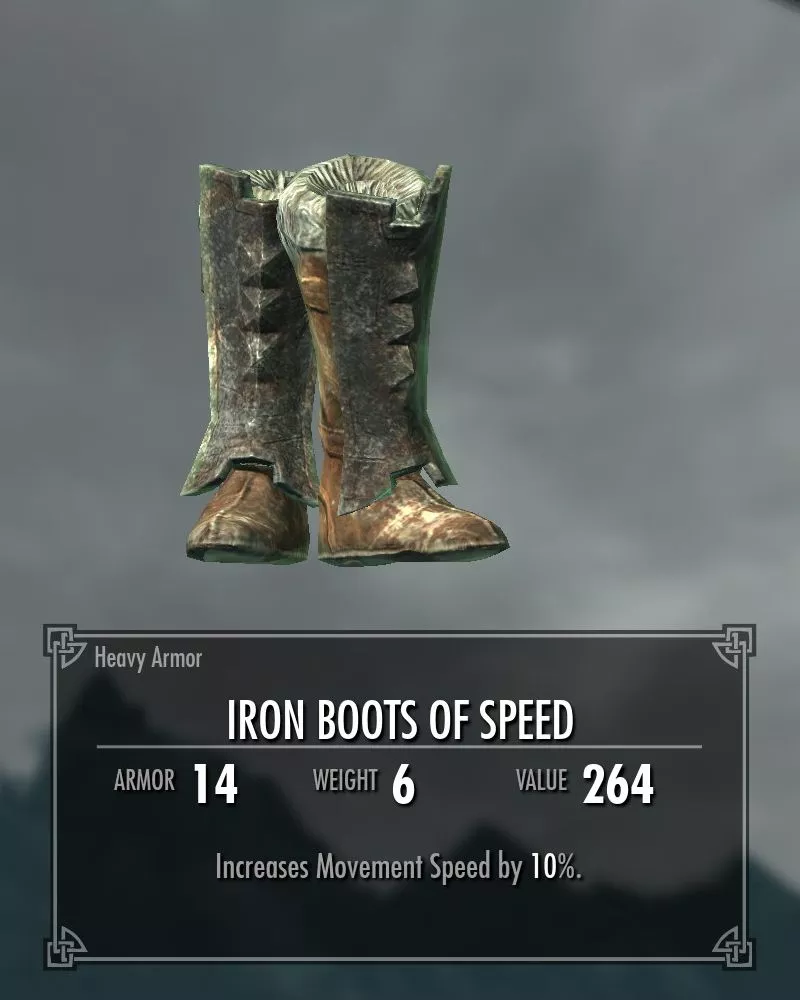
Task: Click the Increases Movement Speed enchantment text
Action: click(399, 867)
